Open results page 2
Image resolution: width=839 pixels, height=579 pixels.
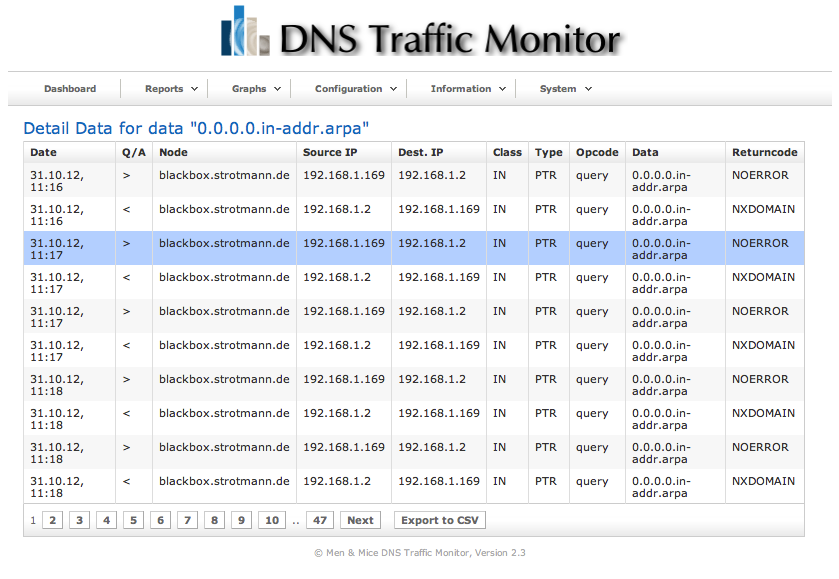pos(52,520)
